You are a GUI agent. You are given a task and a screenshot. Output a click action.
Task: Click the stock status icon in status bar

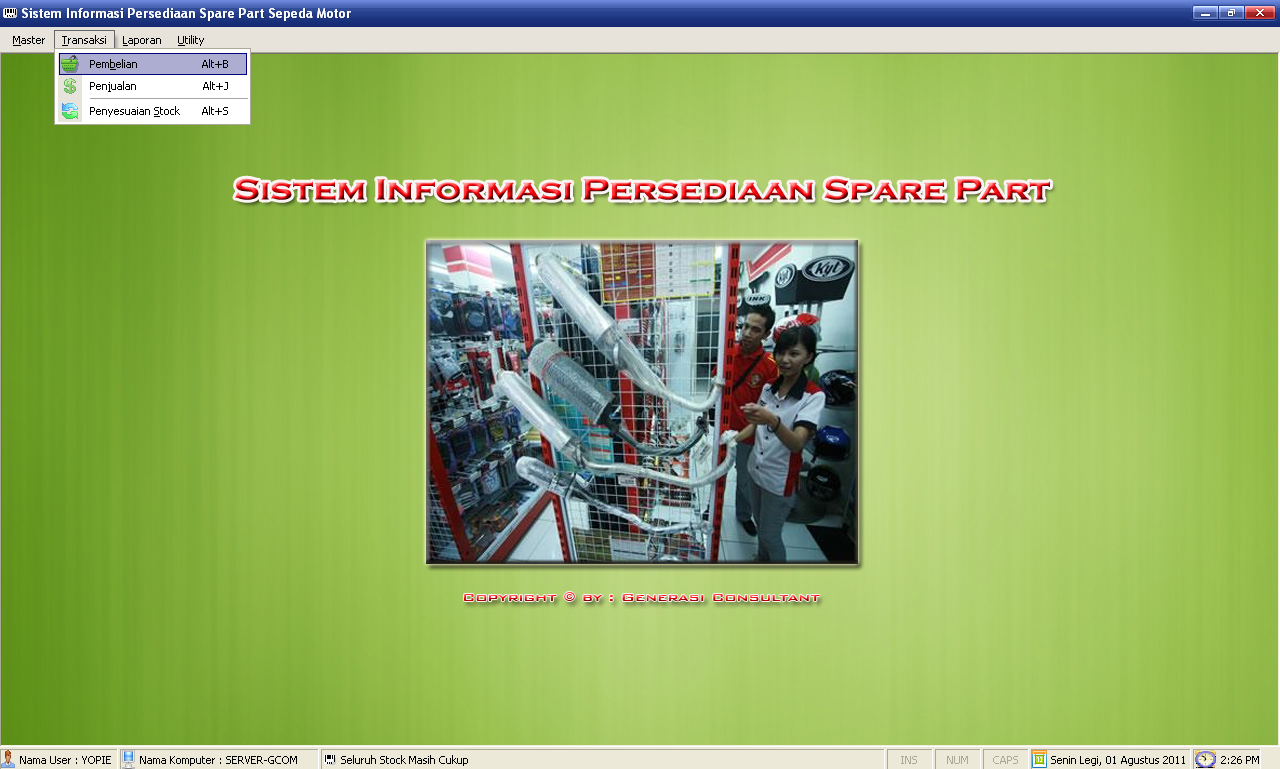pos(330,760)
